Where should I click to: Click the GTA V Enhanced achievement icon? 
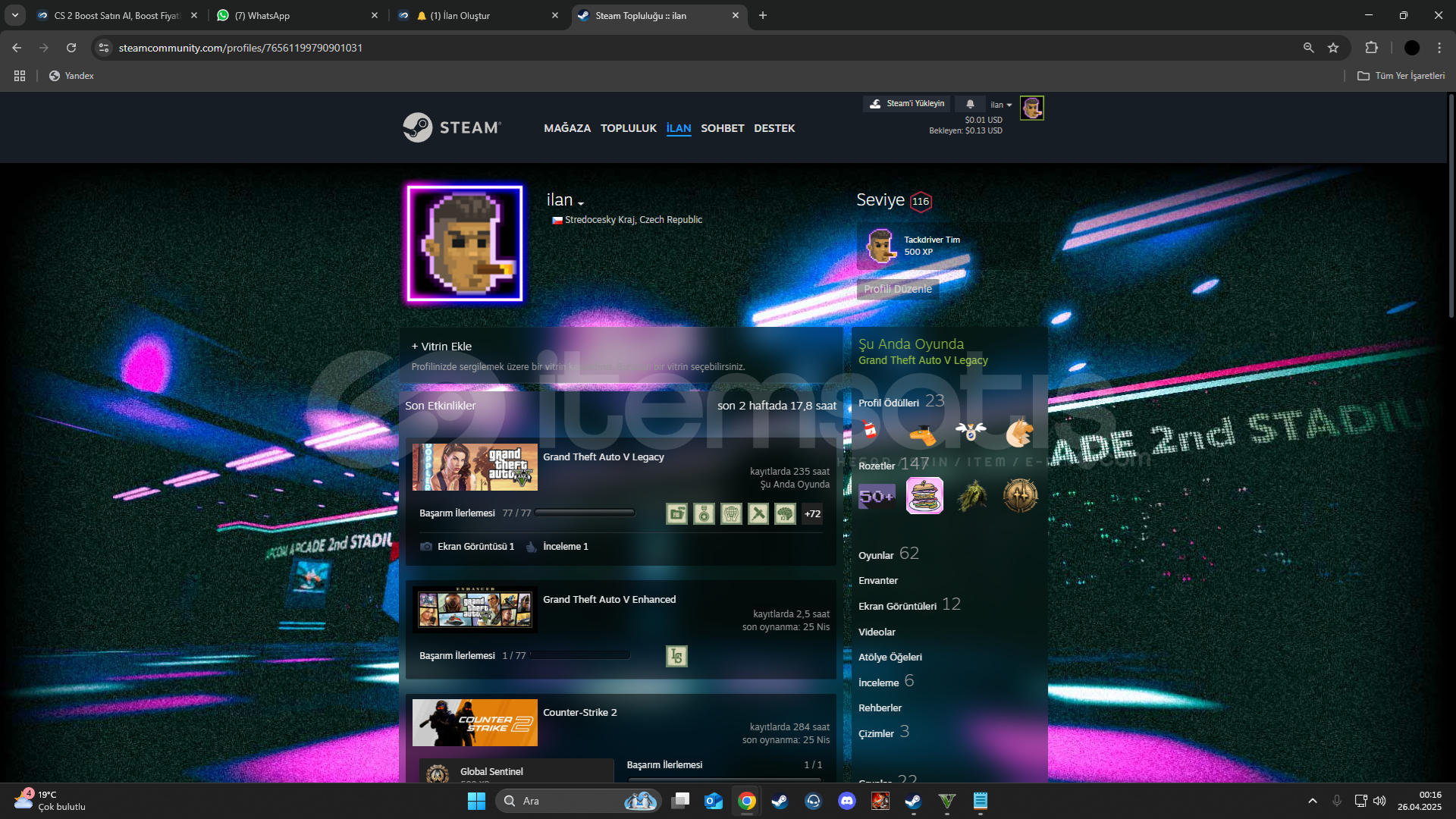coord(676,656)
